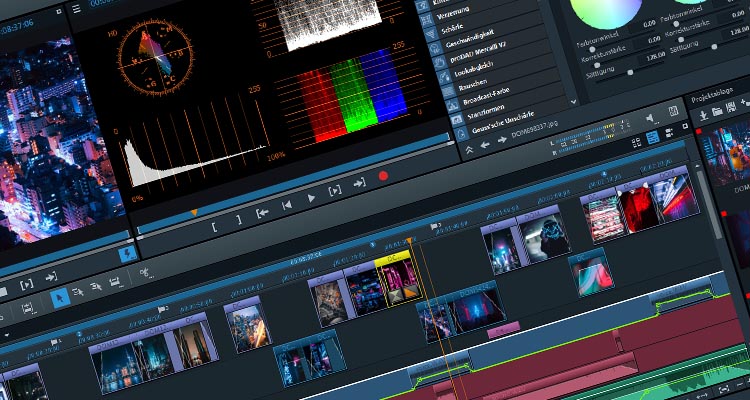Click the Projektablage panel title
This screenshot has height=400, width=750.
point(711,94)
